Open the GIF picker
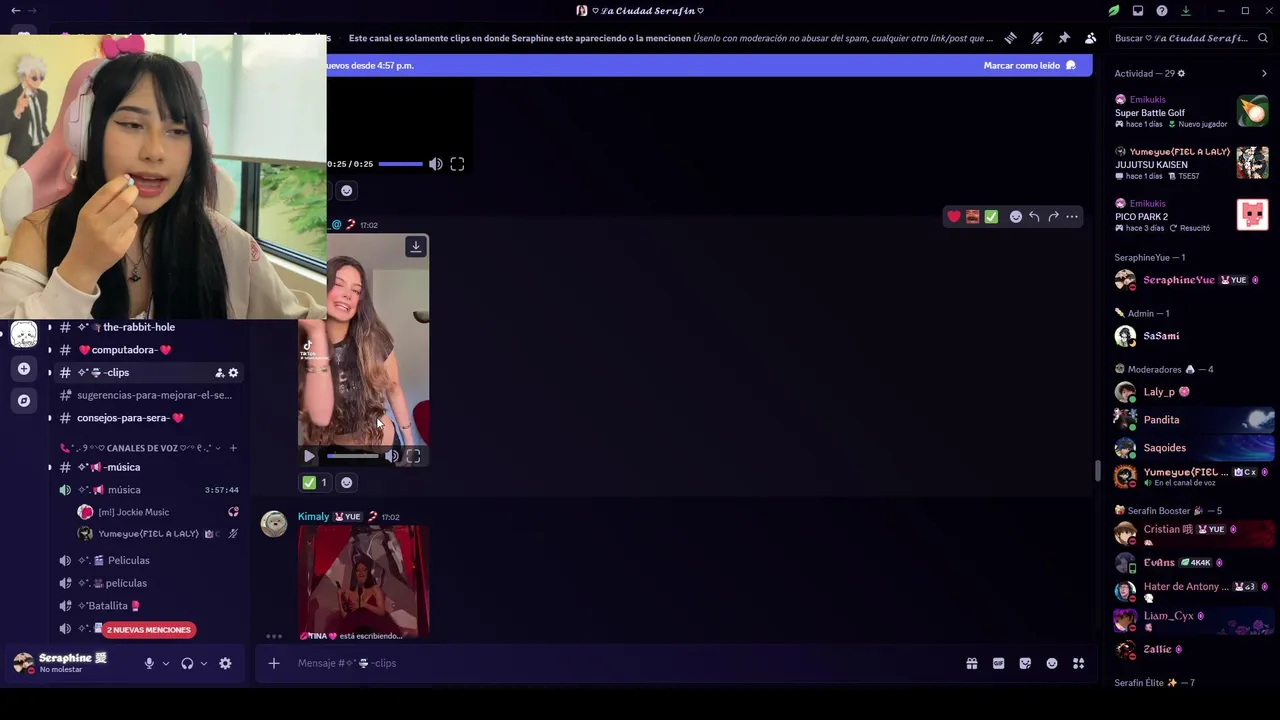 click(x=998, y=663)
